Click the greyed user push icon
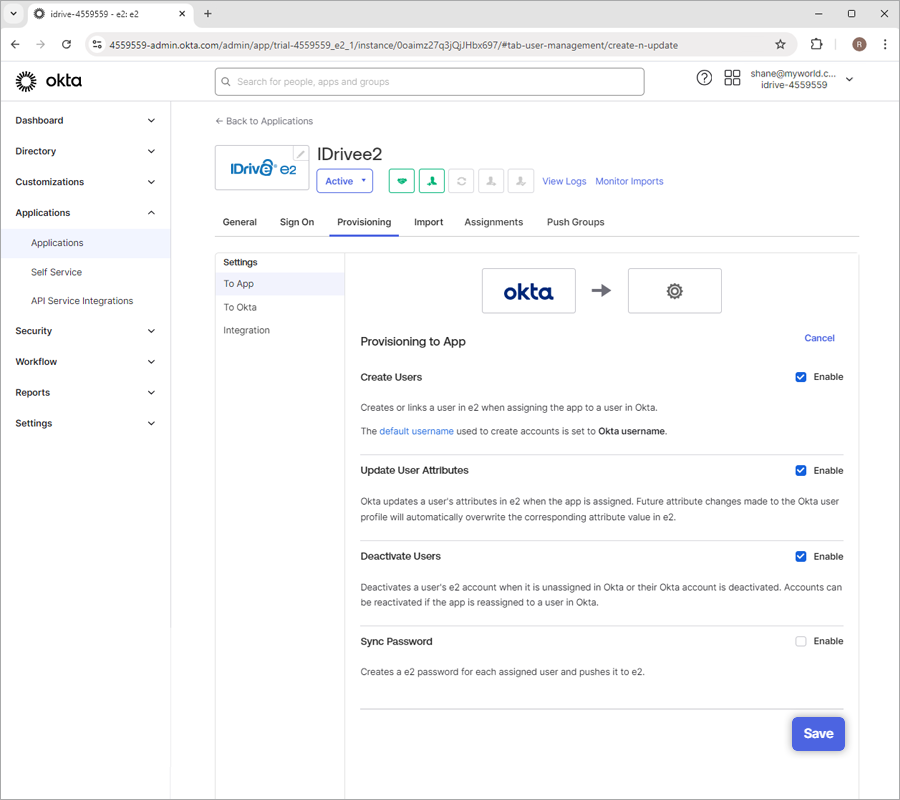Screen dimensions: 900x800 coord(521,181)
